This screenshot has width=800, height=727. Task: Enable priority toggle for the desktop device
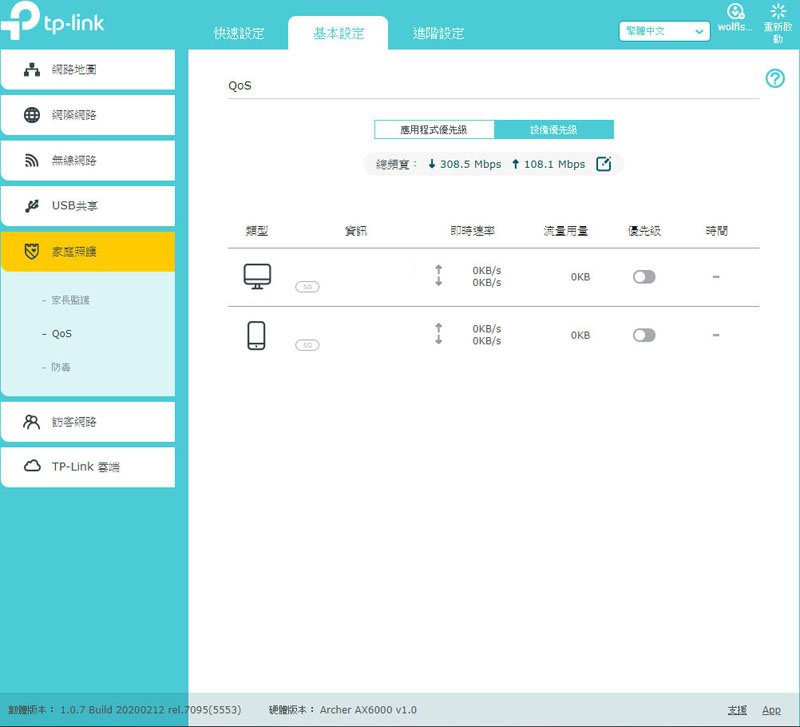click(x=644, y=277)
